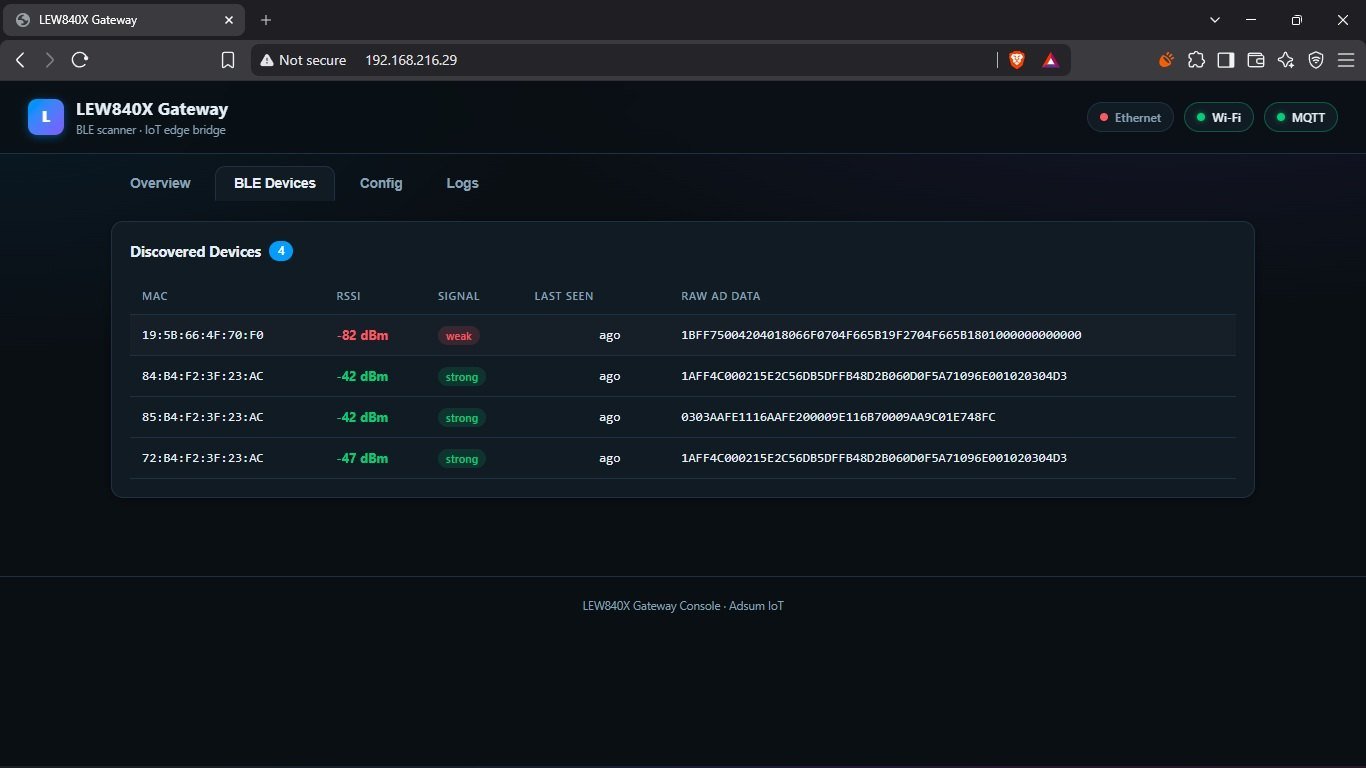Click the orange extension icon in toolbar
Image resolution: width=1366 pixels, height=768 pixels.
coord(1166,60)
